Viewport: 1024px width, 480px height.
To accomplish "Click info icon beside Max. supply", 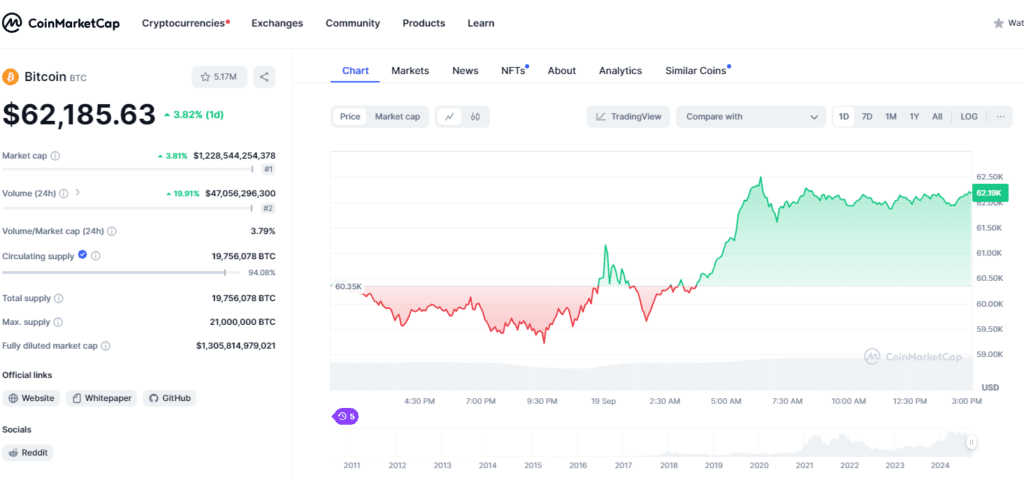I will coord(57,323).
